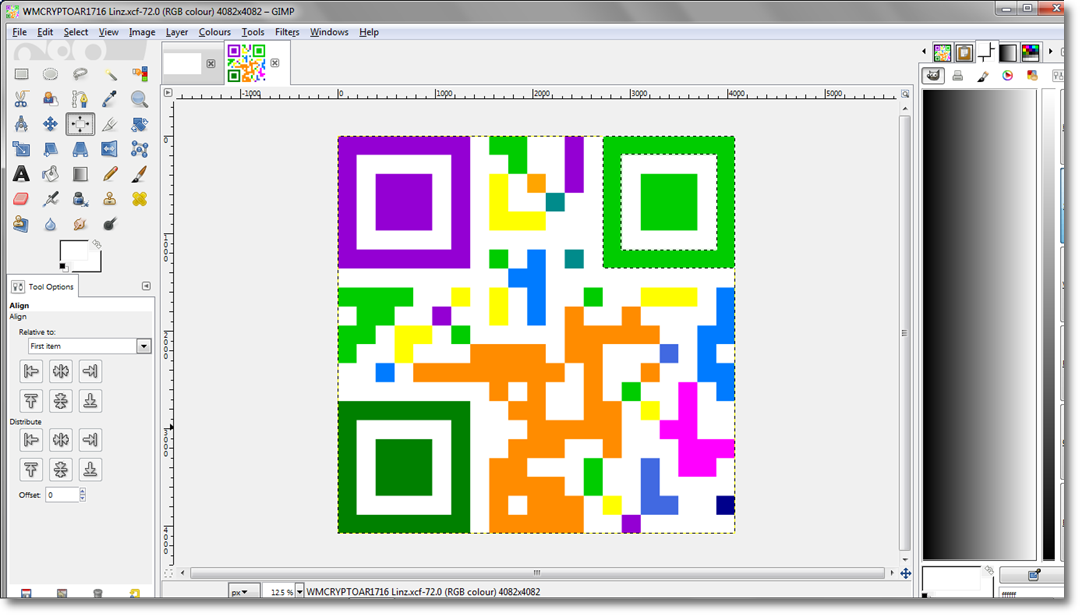This screenshot has width=1080, height=615.
Task: Click the highlighted Align tool
Action: click(x=80, y=124)
